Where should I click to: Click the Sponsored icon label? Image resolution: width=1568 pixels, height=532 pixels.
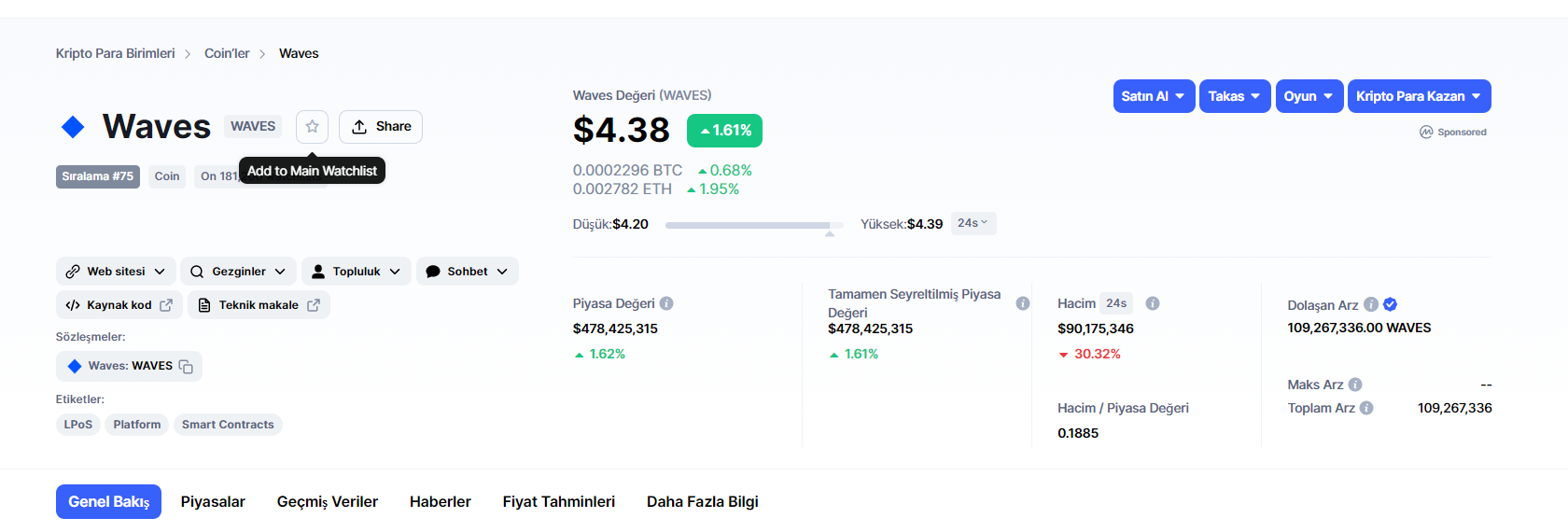point(1453,133)
